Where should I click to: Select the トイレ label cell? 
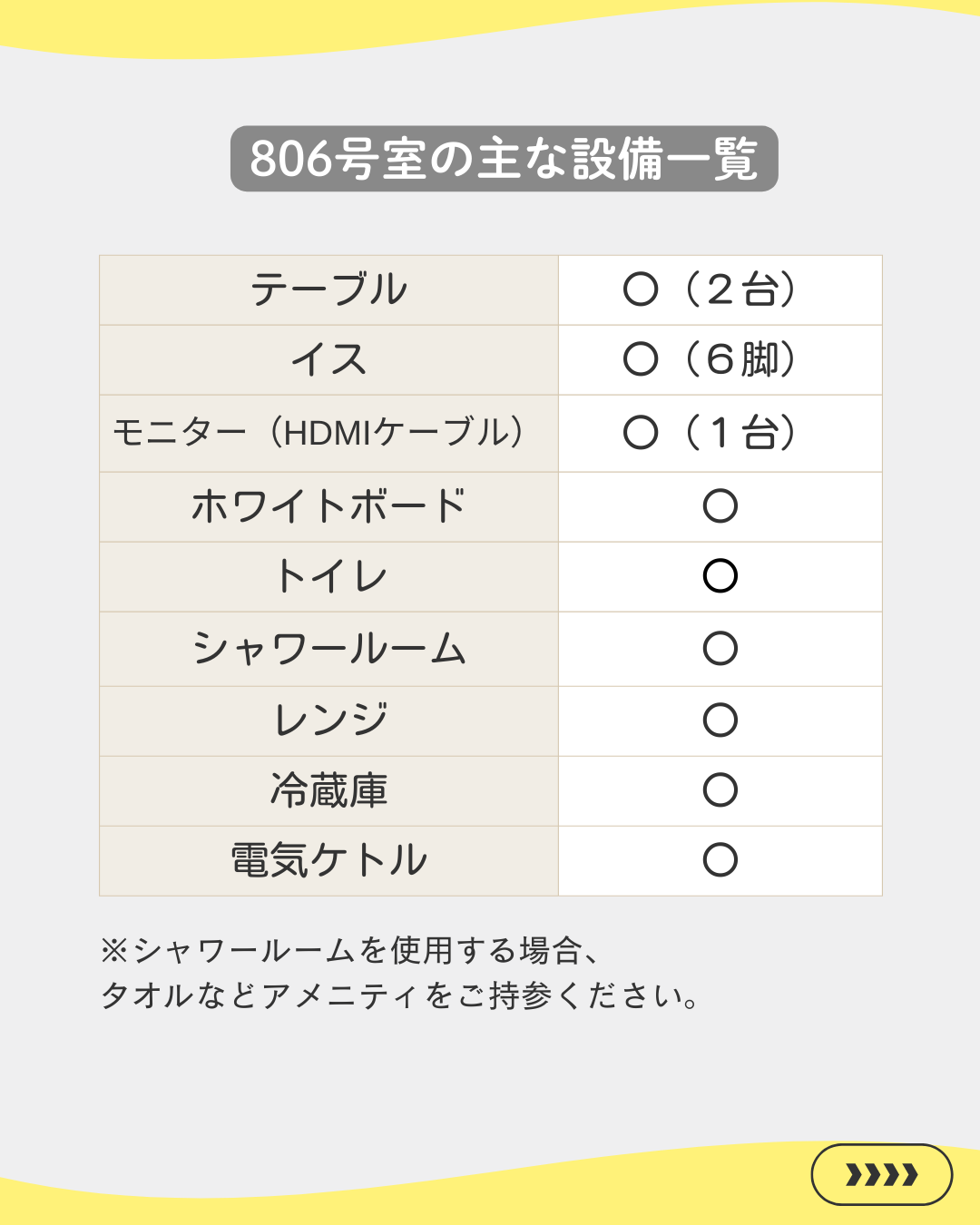click(330, 577)
